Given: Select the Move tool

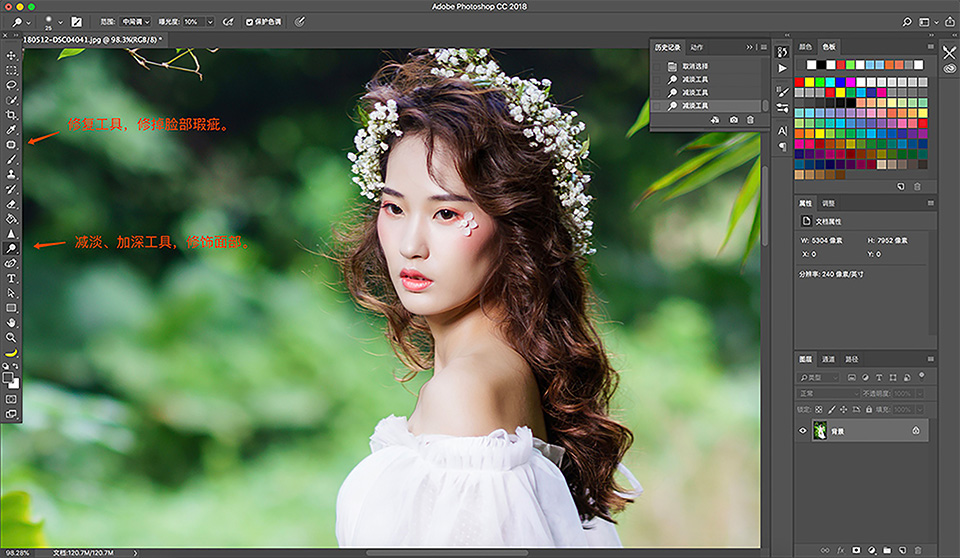Looking at the screenshot, I should (x=11, y=55).
